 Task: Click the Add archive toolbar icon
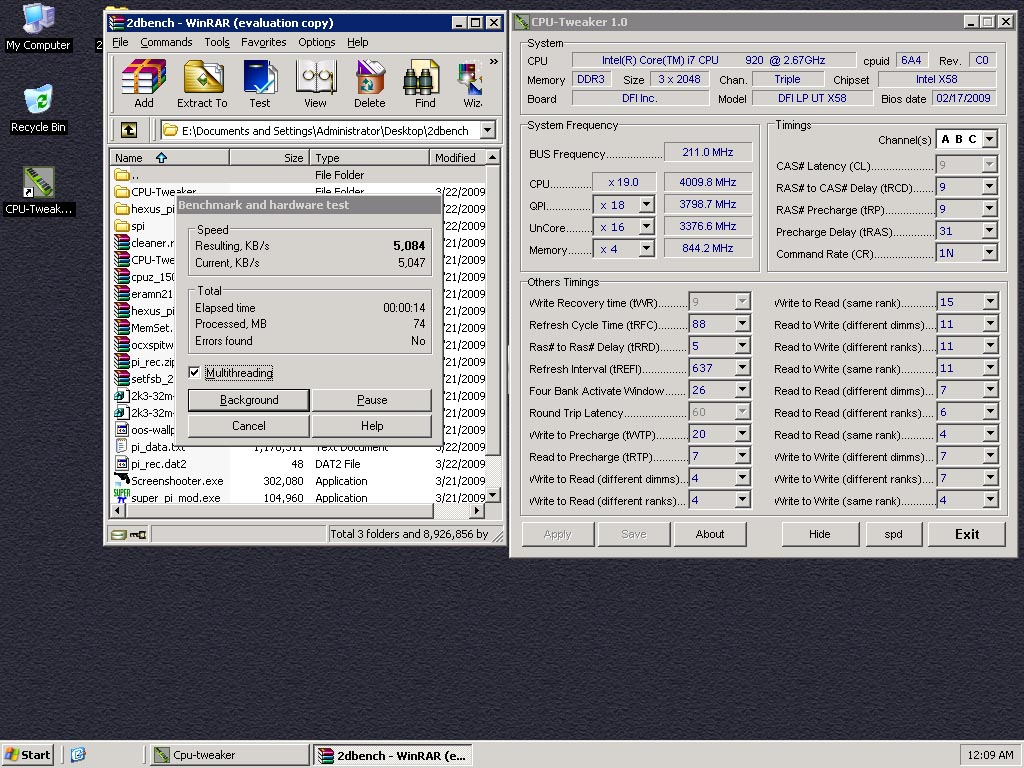pyautogui.click(x=144, y=84)
